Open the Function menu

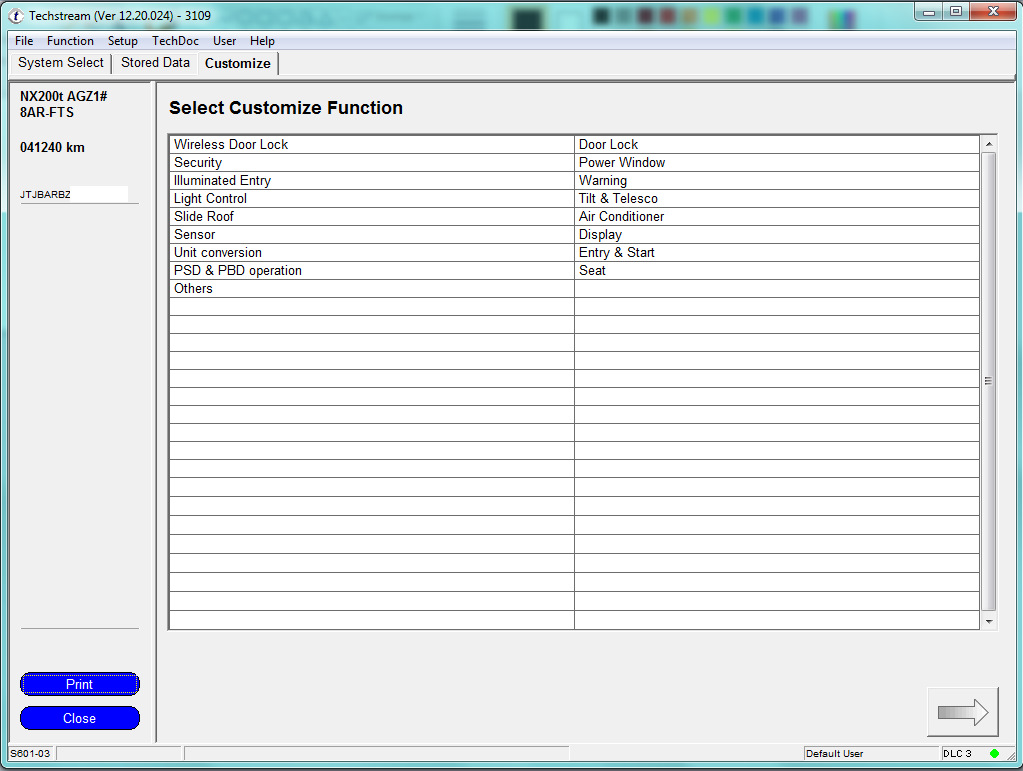(70, 40)
